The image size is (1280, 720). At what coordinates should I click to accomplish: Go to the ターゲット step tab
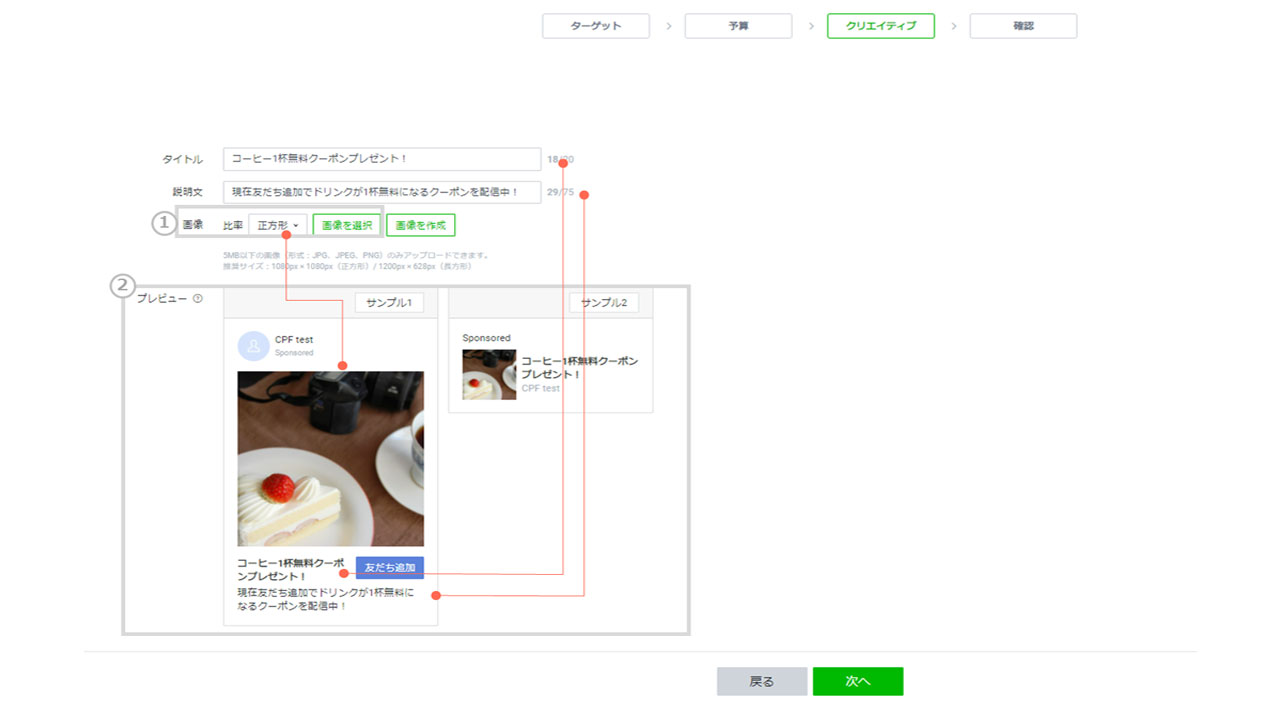596,26
